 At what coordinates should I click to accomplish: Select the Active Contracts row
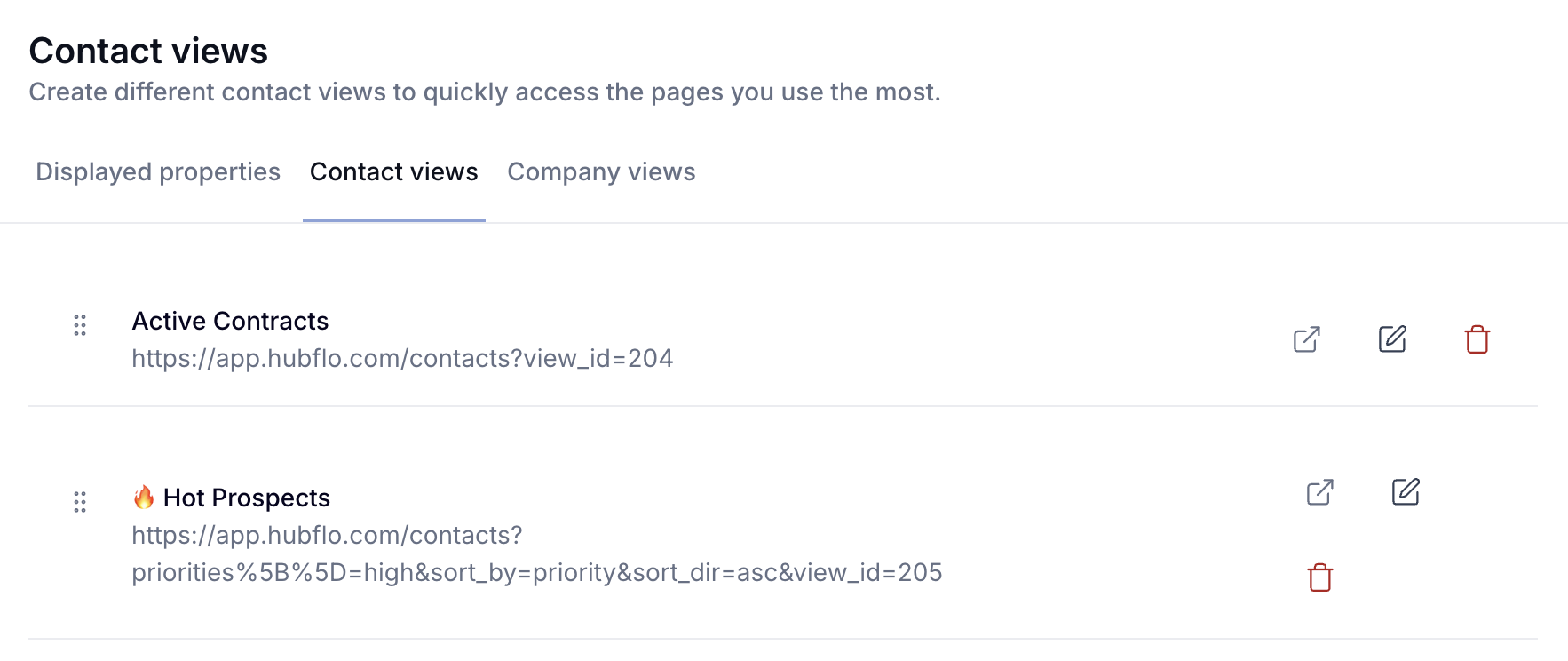tap(783, 339)
